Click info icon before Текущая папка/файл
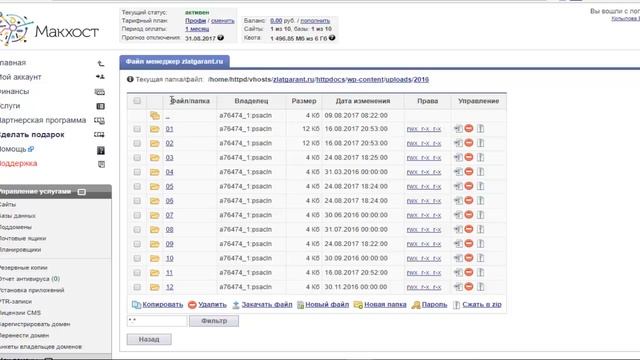This screenshot has height=360, width=640. click(x=130, y=79)
